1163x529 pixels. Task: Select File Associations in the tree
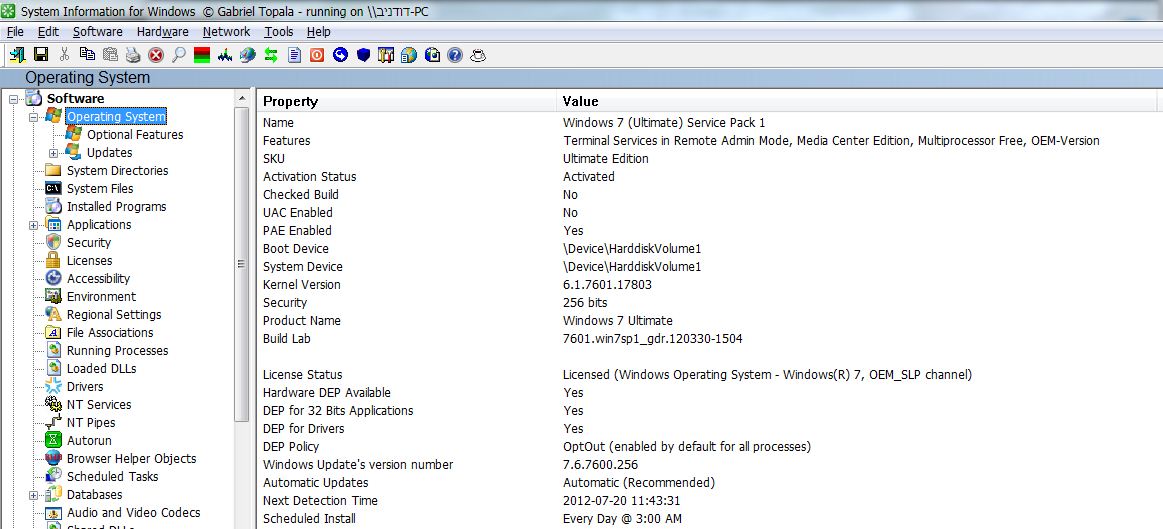(110, 333)
